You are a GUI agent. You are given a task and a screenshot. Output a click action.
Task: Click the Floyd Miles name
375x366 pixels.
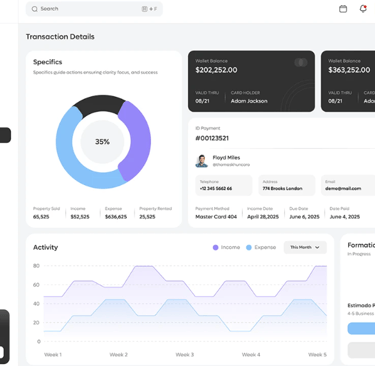click(x=226, y=158)
